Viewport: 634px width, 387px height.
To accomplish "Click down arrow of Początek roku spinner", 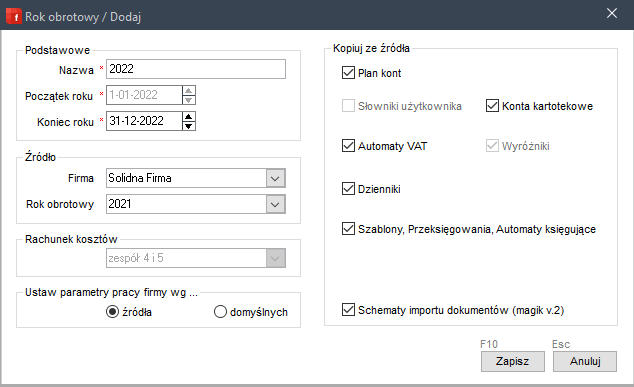I will [189, 100].
